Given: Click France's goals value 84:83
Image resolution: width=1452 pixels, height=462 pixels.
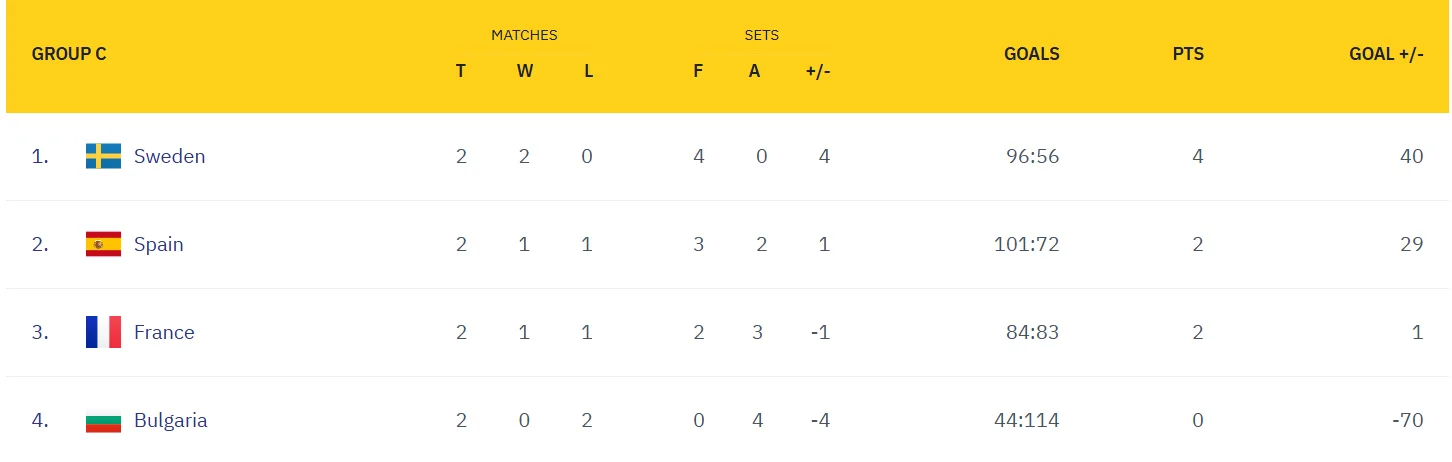Looking at the screenshot, I should (1033, 332).
